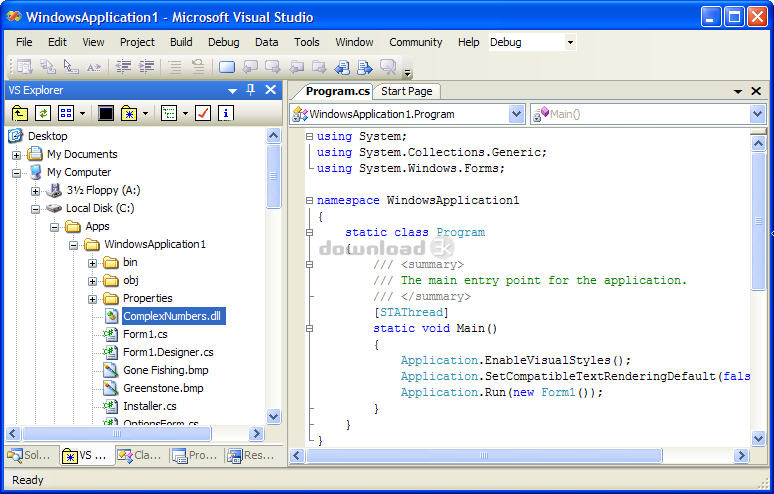Image resolution: width=774 pixels, height=494 pixels.
Task: Expand the bin folder node
Action: 92,263
